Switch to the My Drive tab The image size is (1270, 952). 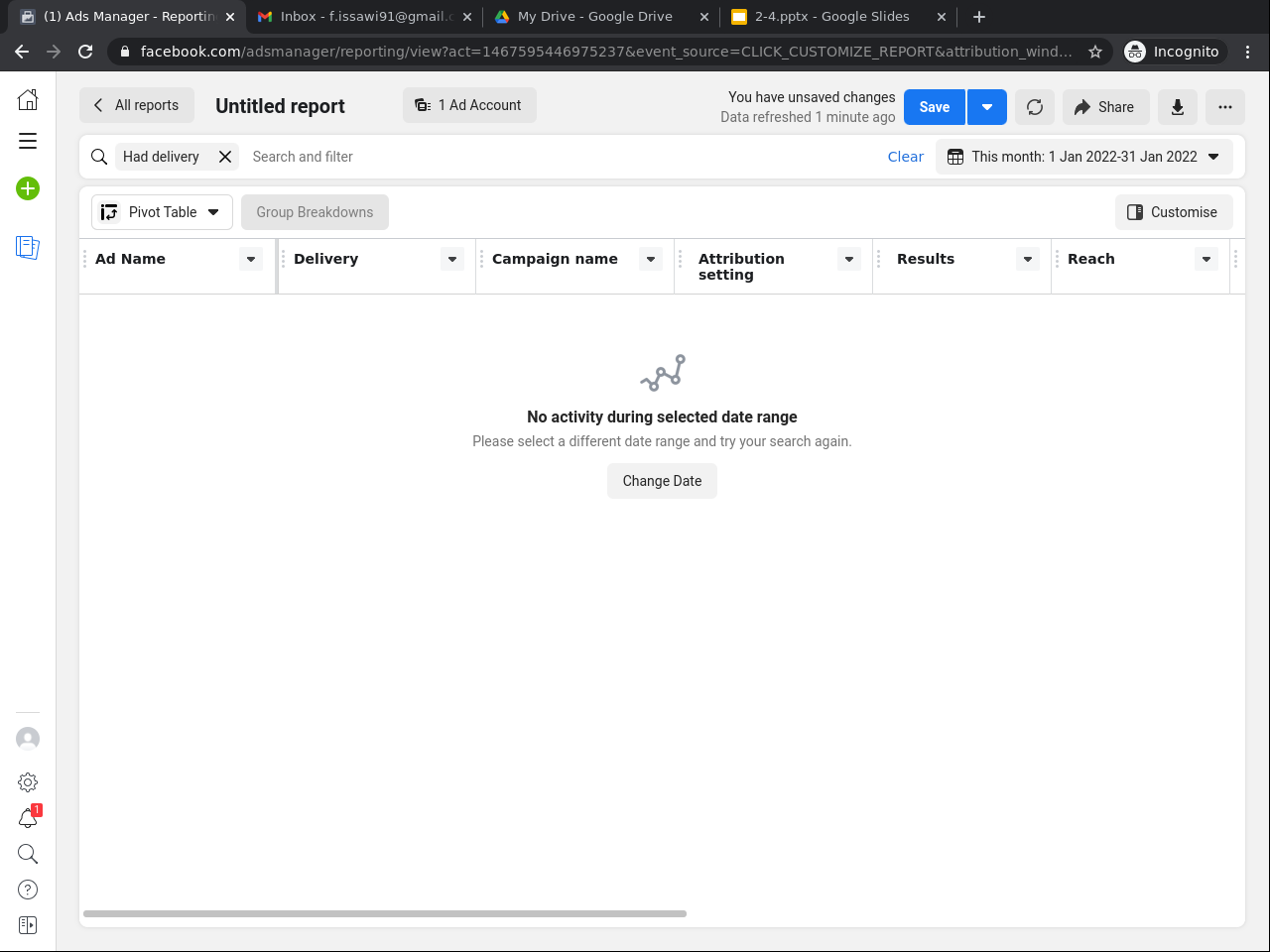(601, 17)
